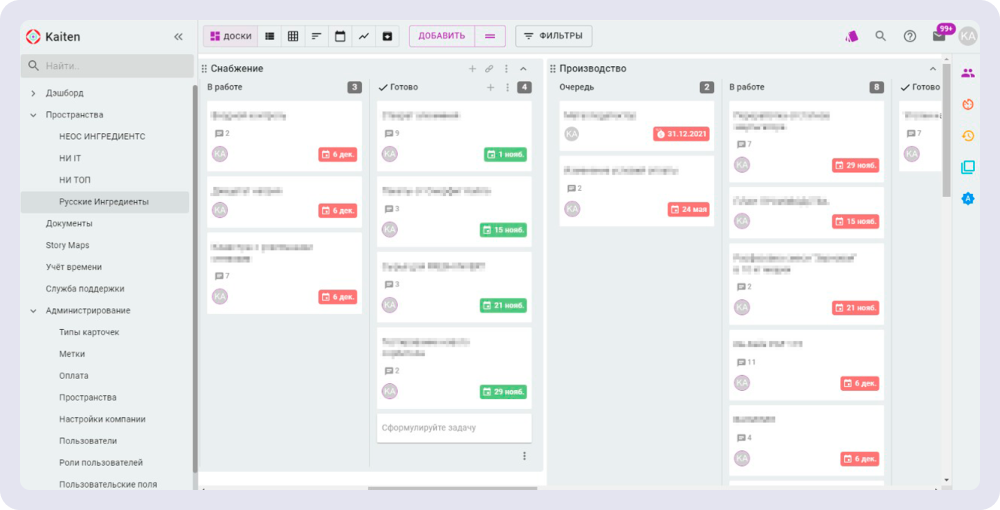
Task: Collapse the Пространства section
Action: point(33,115)
